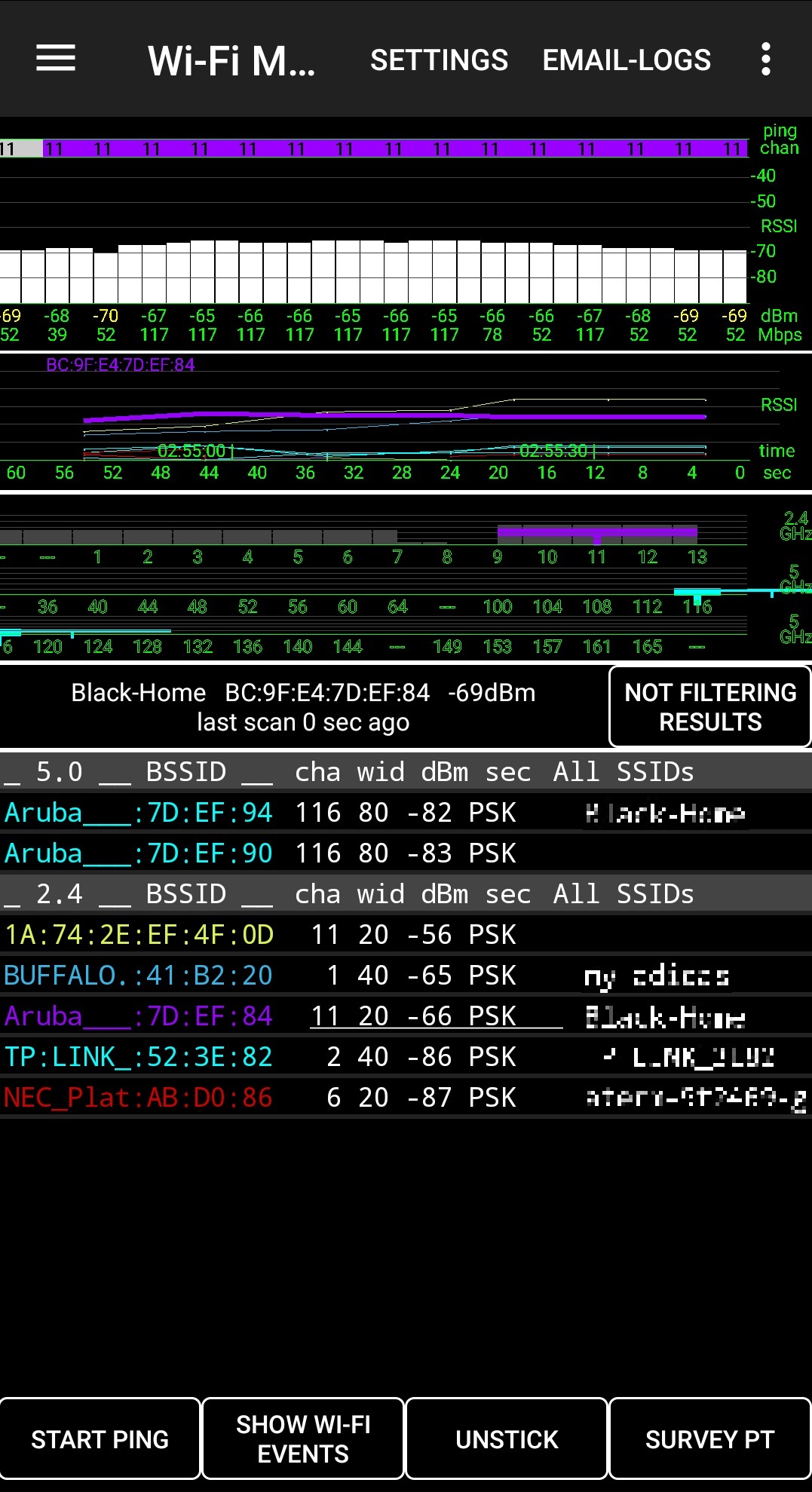Tap channel 6 label in 2.4 GHz chart
Screen dimensions: 812x1492
(x=348, y=557)
